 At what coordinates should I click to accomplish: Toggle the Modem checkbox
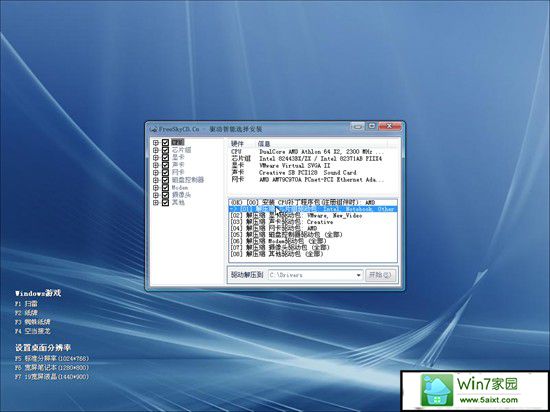(166, 188)
